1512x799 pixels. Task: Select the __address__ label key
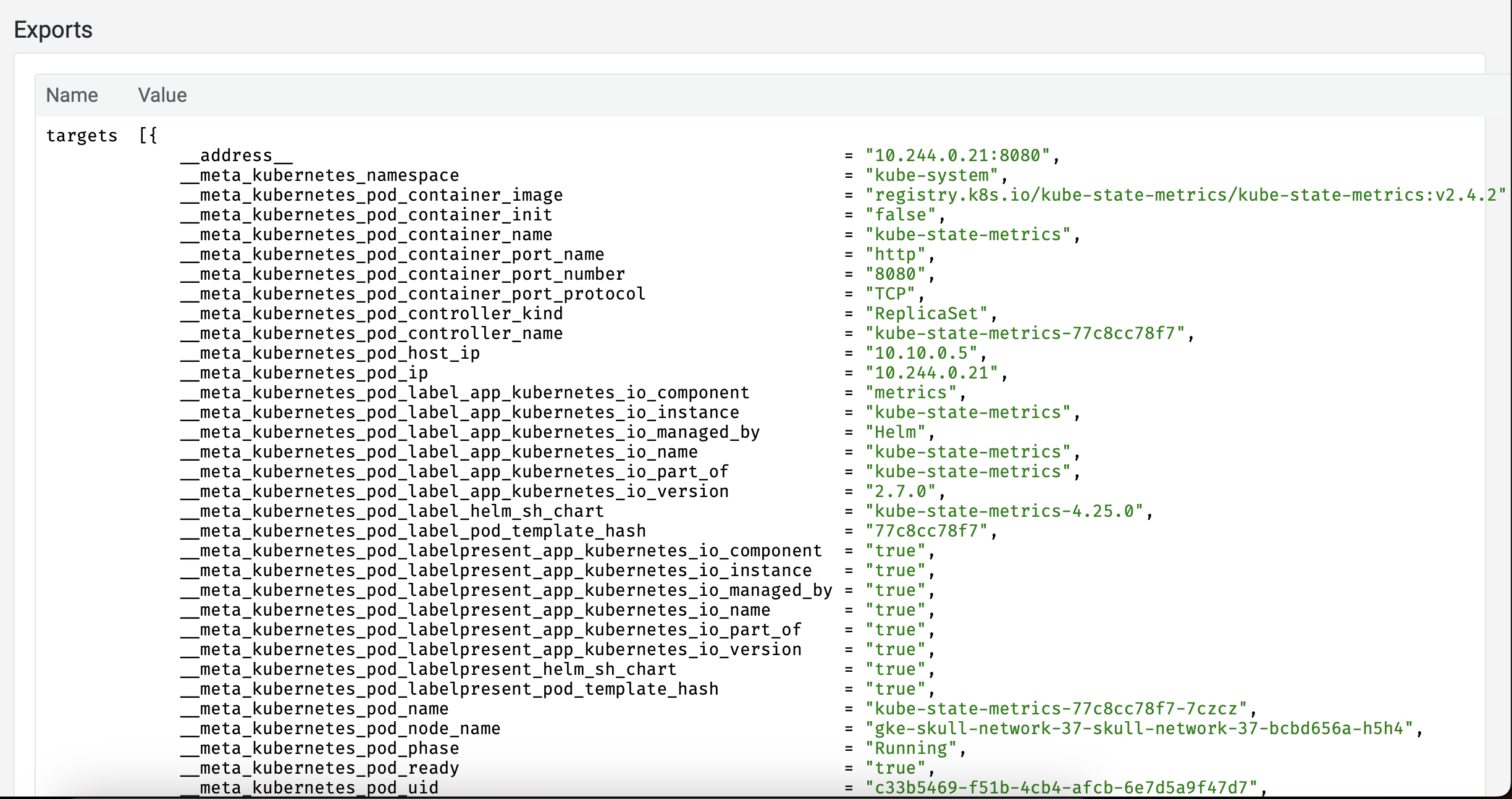(235, 156)
